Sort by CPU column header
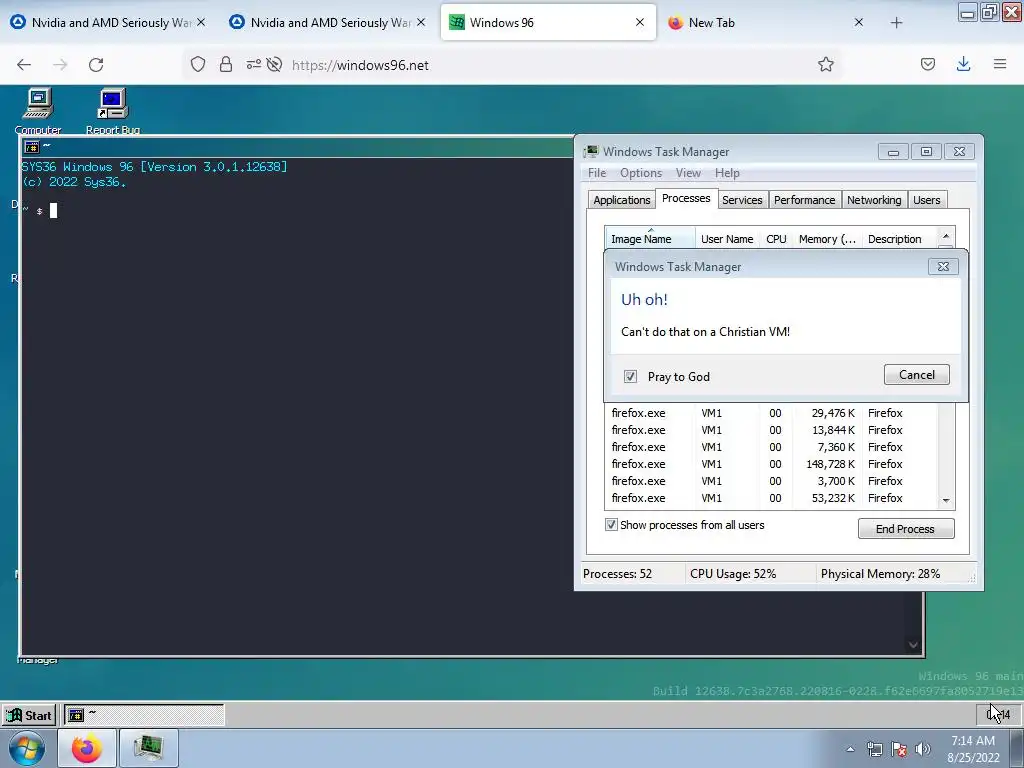The image size is (1024, 768). tap(776, 239)
